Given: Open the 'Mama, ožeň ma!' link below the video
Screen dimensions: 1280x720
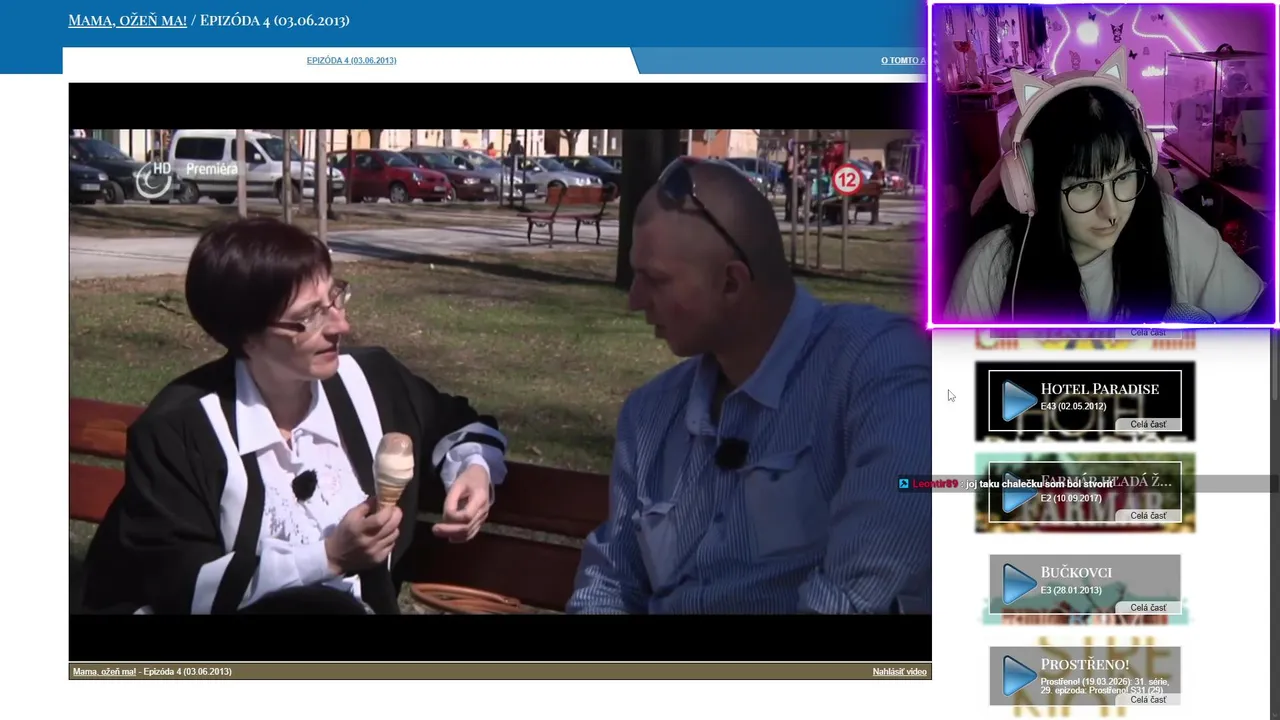Looking at the screenshot, I should pyautogui.click(x=104, y=671).
